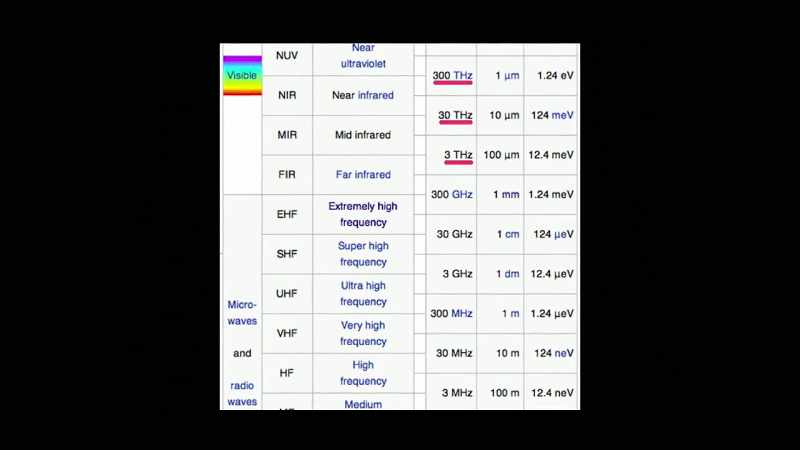
Task: Click the GHz link in 300 GHz
Action: tap(462, 194)
